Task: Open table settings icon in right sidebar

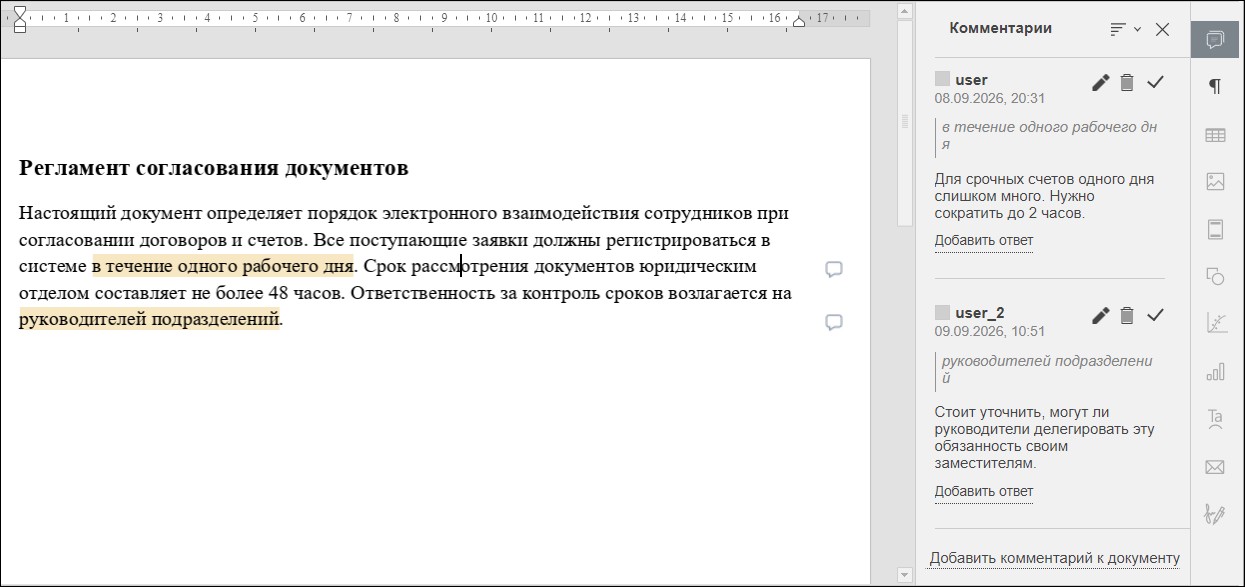Action: [1215, 135]
